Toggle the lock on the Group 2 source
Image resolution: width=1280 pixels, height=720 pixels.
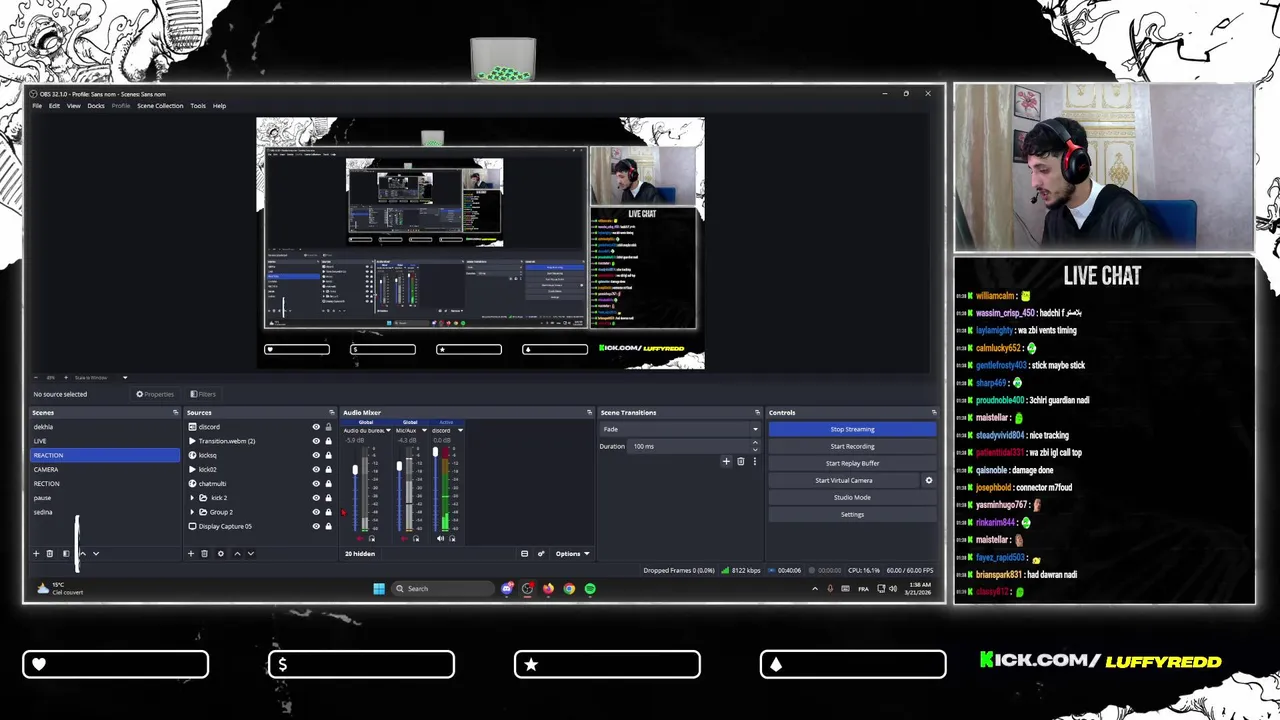tap(328, 512)
